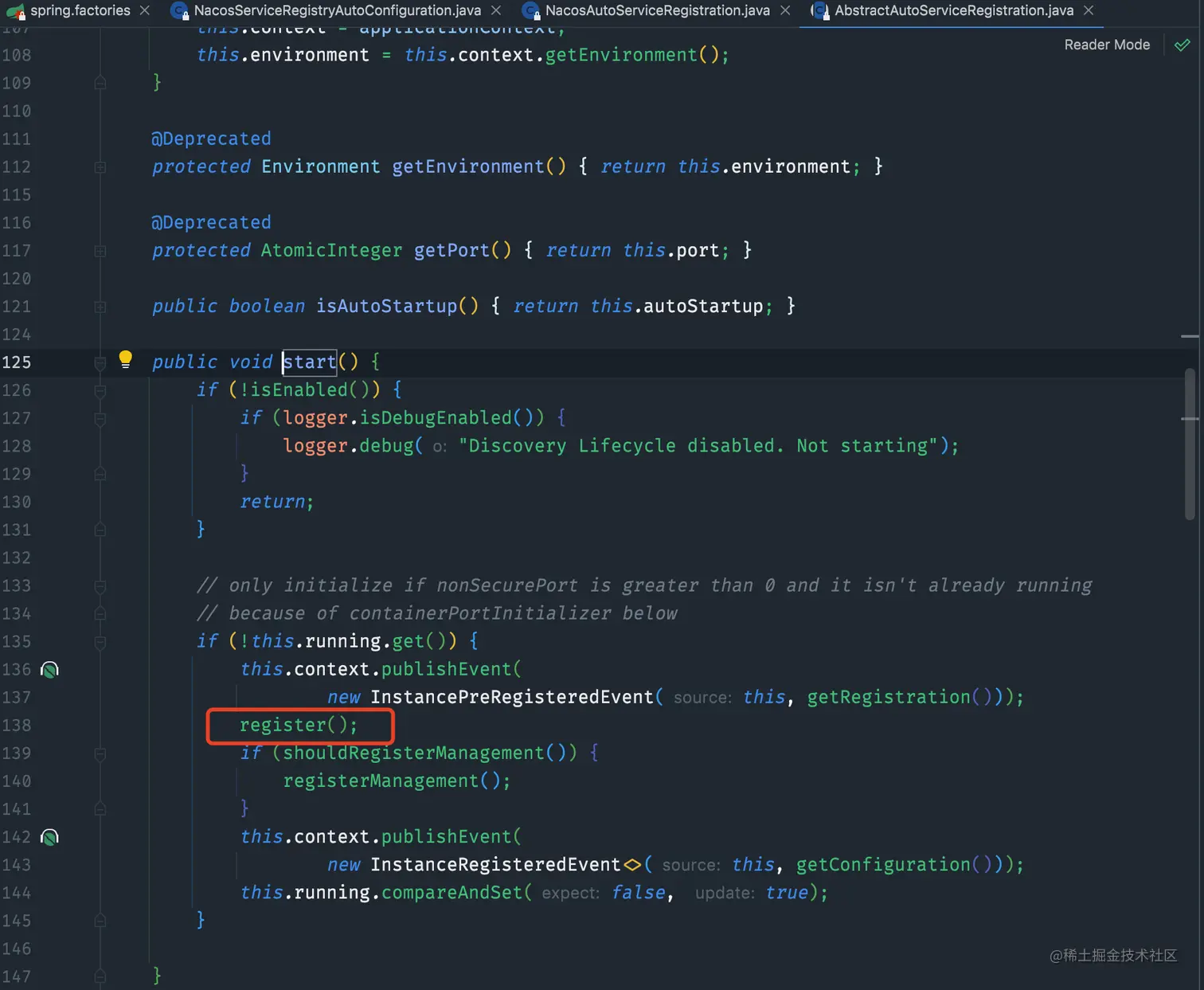Click class icon on NacosServiceRegistryAutoConfiguration tab
This screenshot has width=1204, height=990.
(x=180, y=11)
